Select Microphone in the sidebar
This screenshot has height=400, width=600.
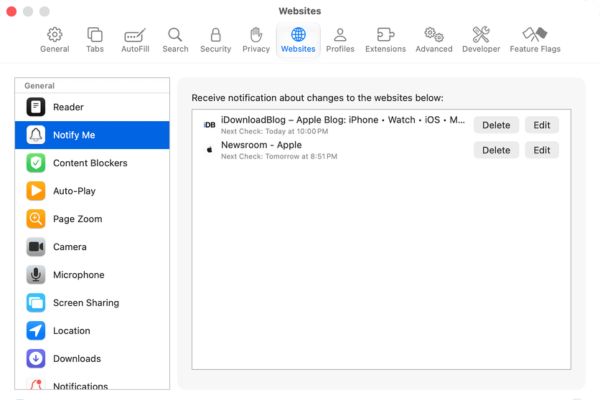(x=92, y=274)
